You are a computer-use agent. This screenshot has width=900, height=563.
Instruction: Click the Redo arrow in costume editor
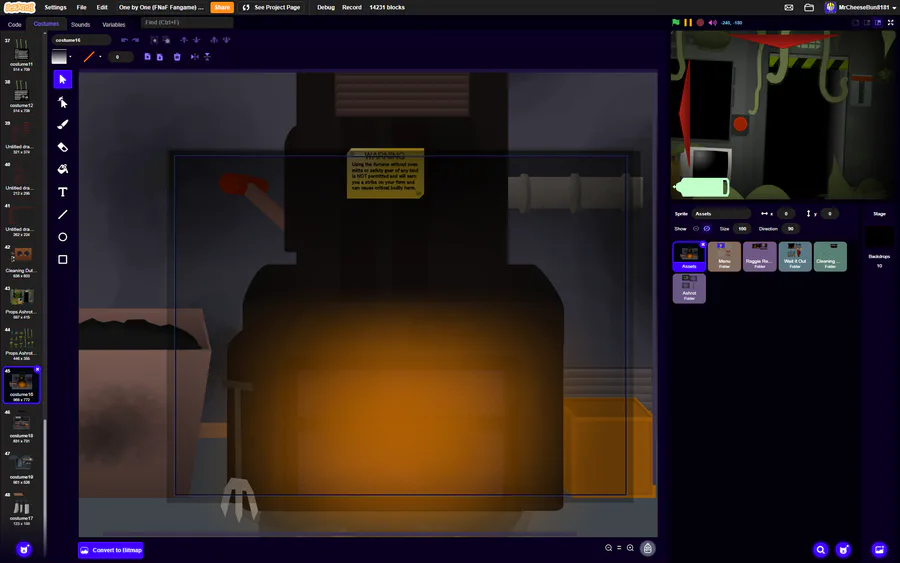pos(135,40)
